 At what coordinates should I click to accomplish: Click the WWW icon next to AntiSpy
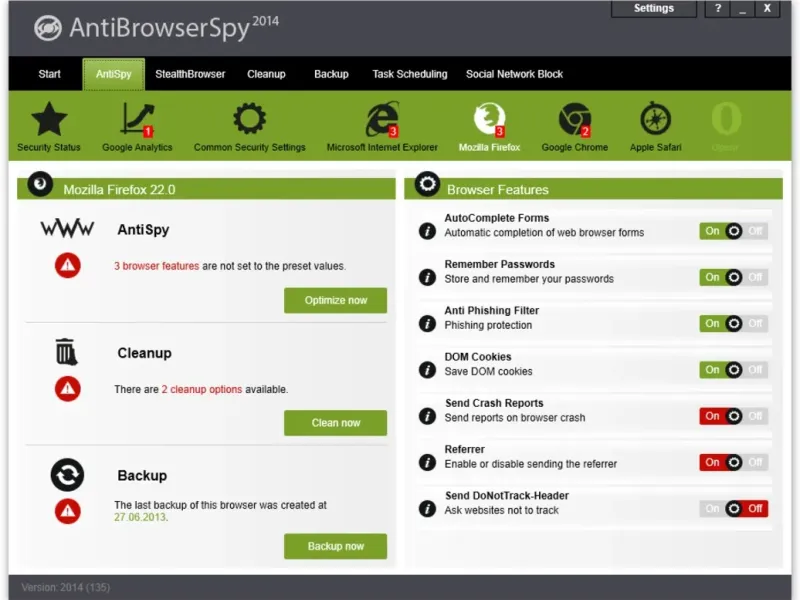[67, 229]
